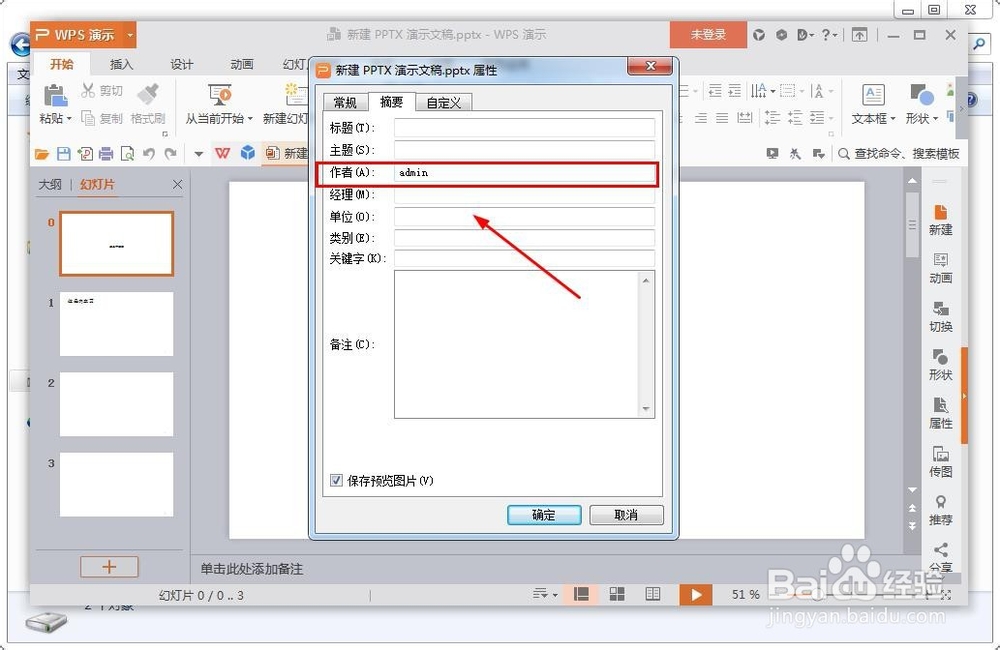Click the Save icon in quick access toolbar
Screen dimensions: 1000x650
(x=66, y=153)
